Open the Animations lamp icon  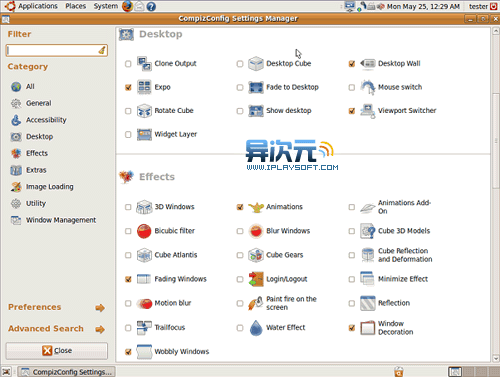pos(256,207)
